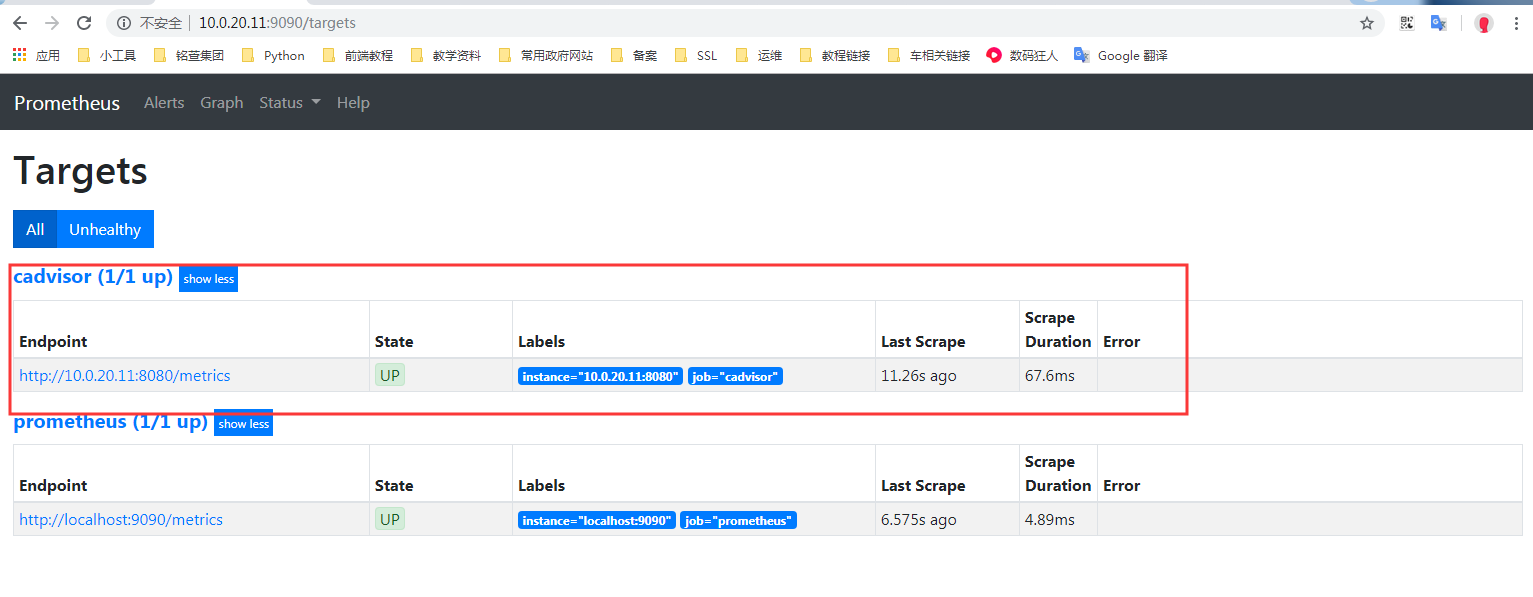Open the Google 翻译 bookmark
The width and height of the screenshot is (1533, 597).
click(1121, 56)
